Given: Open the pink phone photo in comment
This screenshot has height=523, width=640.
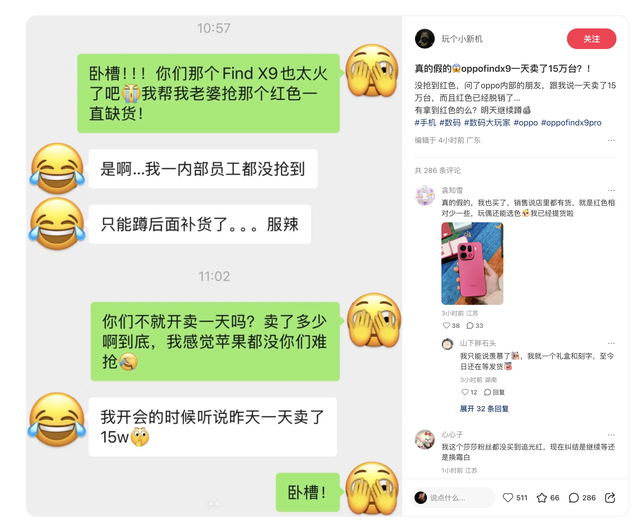Looking at the screenshot, I should pos(472,263).
